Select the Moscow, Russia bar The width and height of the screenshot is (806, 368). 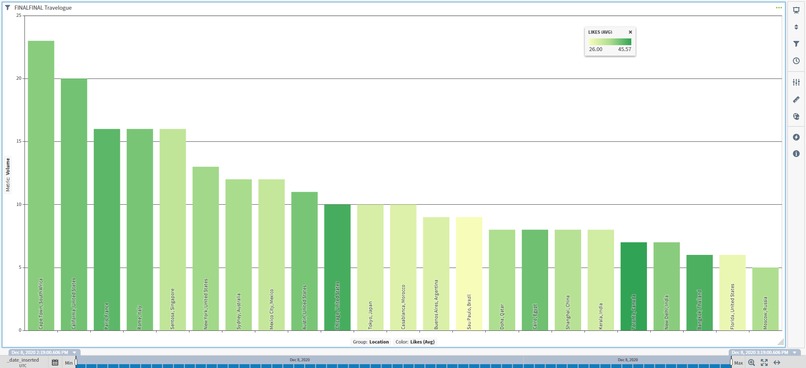click(x=765, y=299)
